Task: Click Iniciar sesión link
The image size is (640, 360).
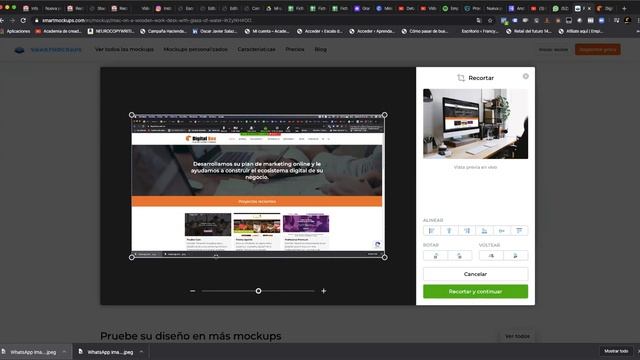Action: pos(553,50)
